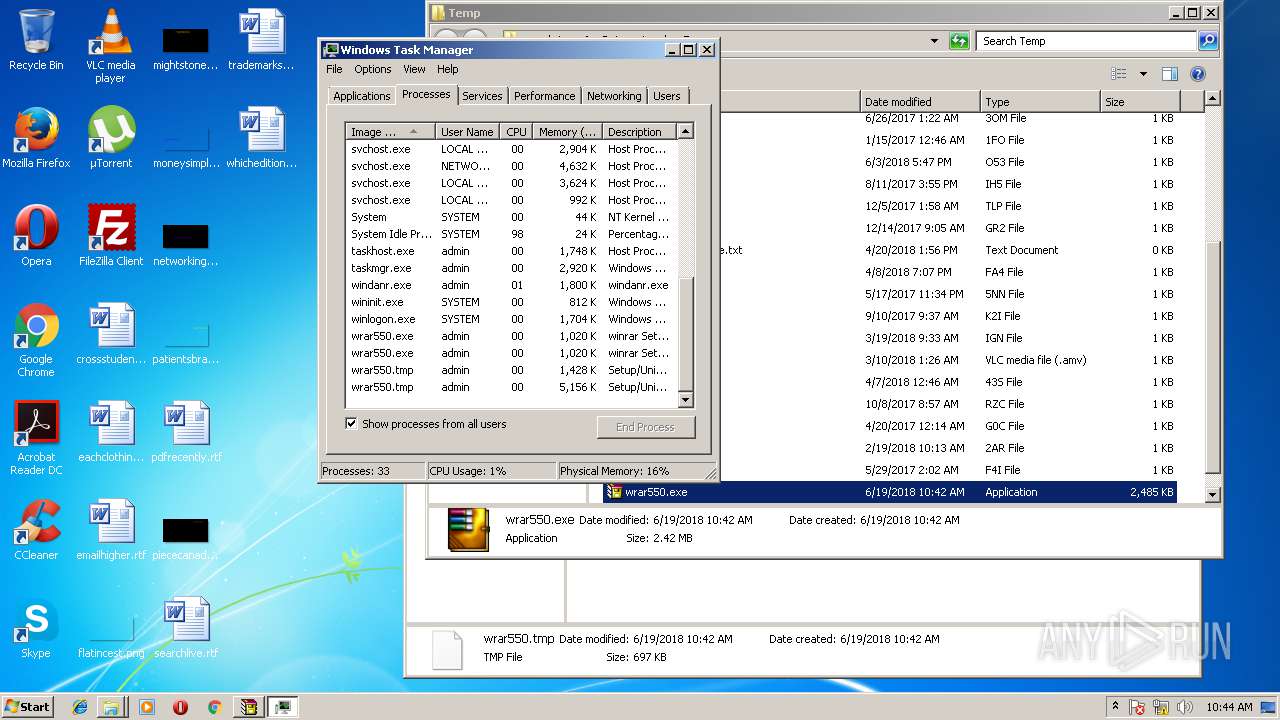Select the emailhigher.rtf document icon
Image resolution: width=1280 pixels, height=720 pixels.
pos(110,530)
